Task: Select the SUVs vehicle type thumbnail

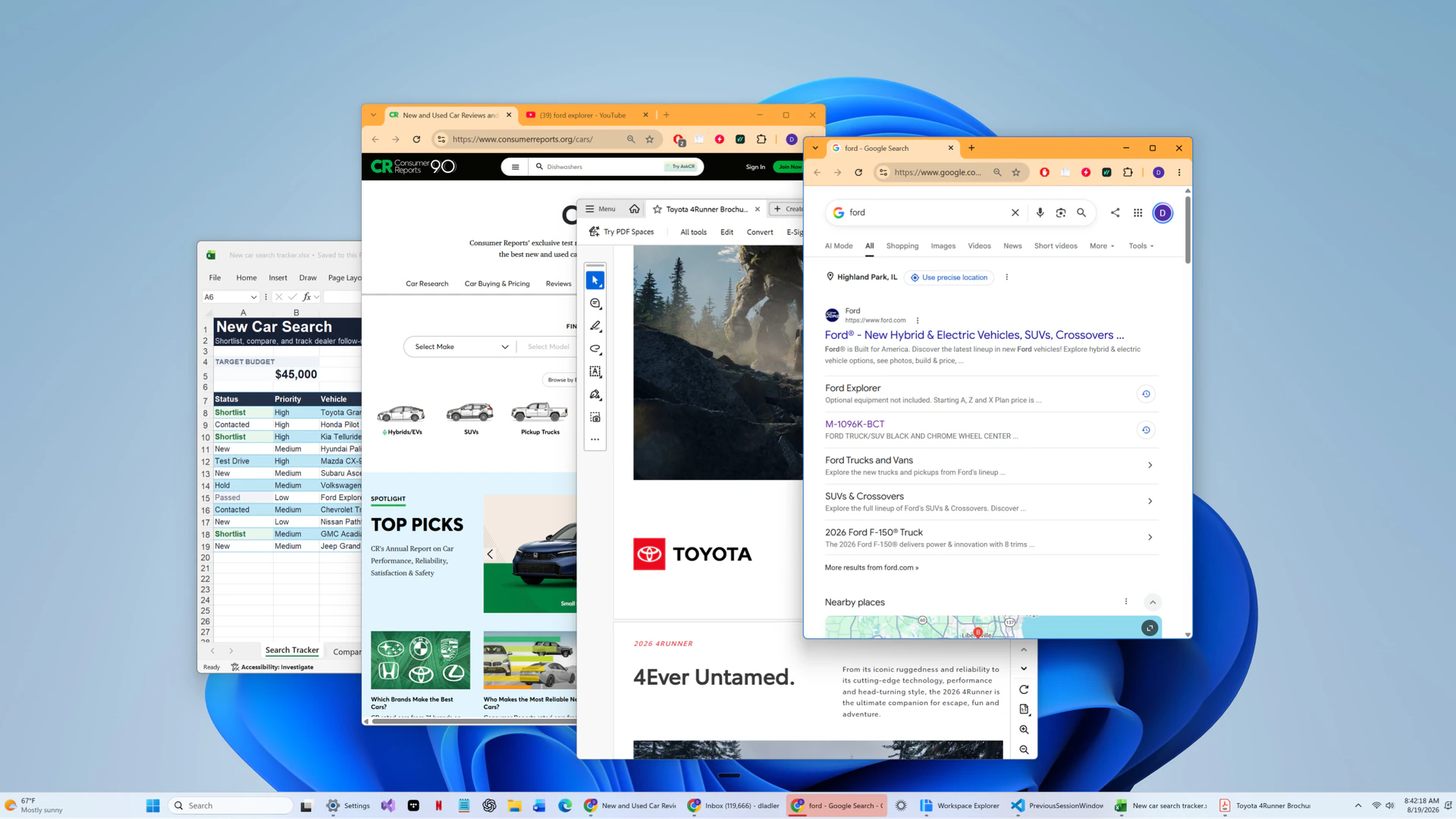Action: (x=470, y=418)
